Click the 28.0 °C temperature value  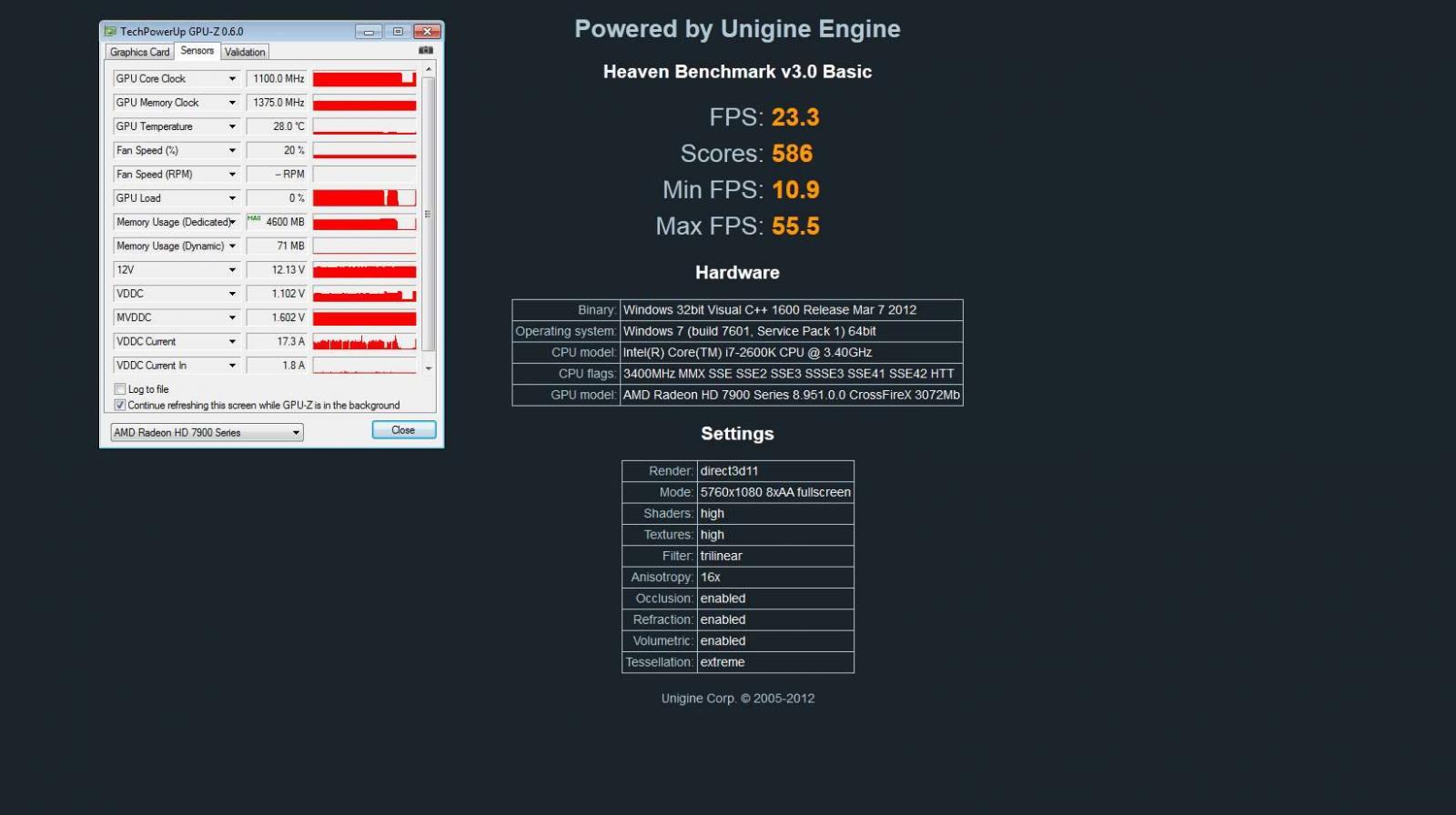[277, 126]
